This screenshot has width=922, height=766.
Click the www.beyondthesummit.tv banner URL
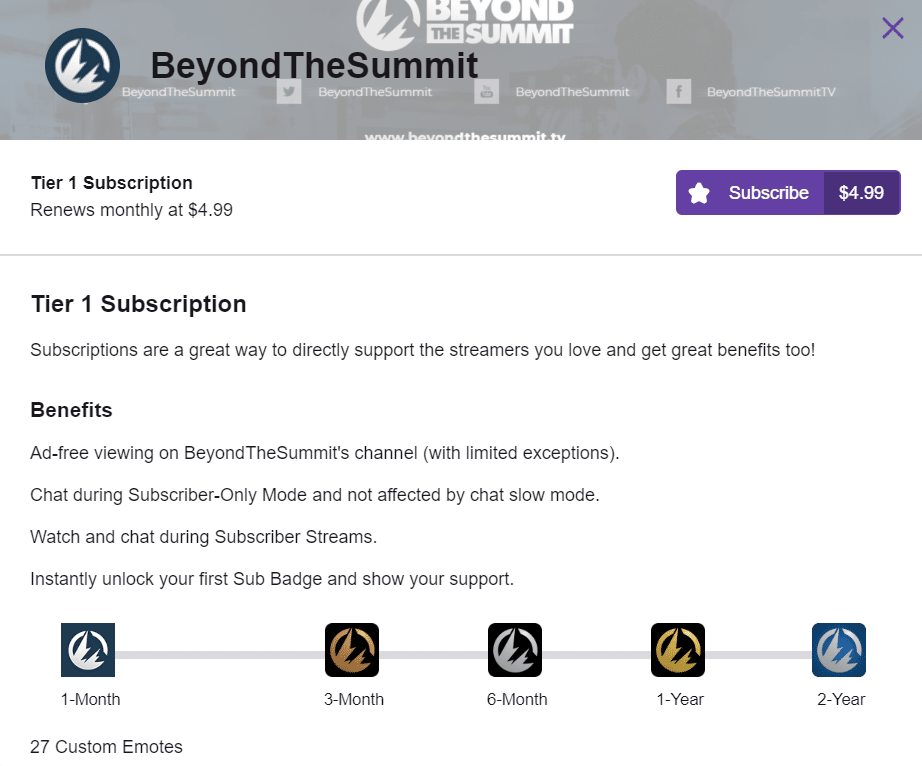(x=465, y=136)
